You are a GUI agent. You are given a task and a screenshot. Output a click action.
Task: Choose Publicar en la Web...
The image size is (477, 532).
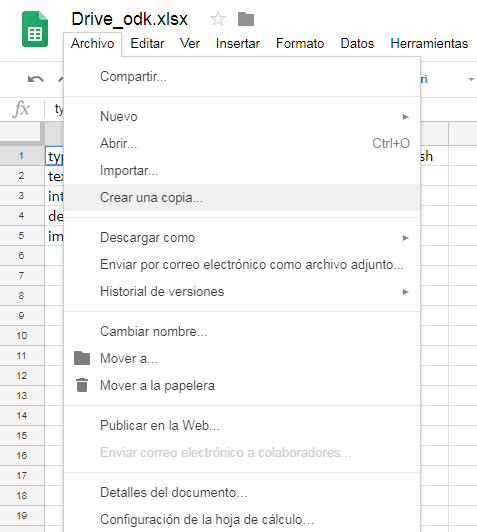point(242,425)
